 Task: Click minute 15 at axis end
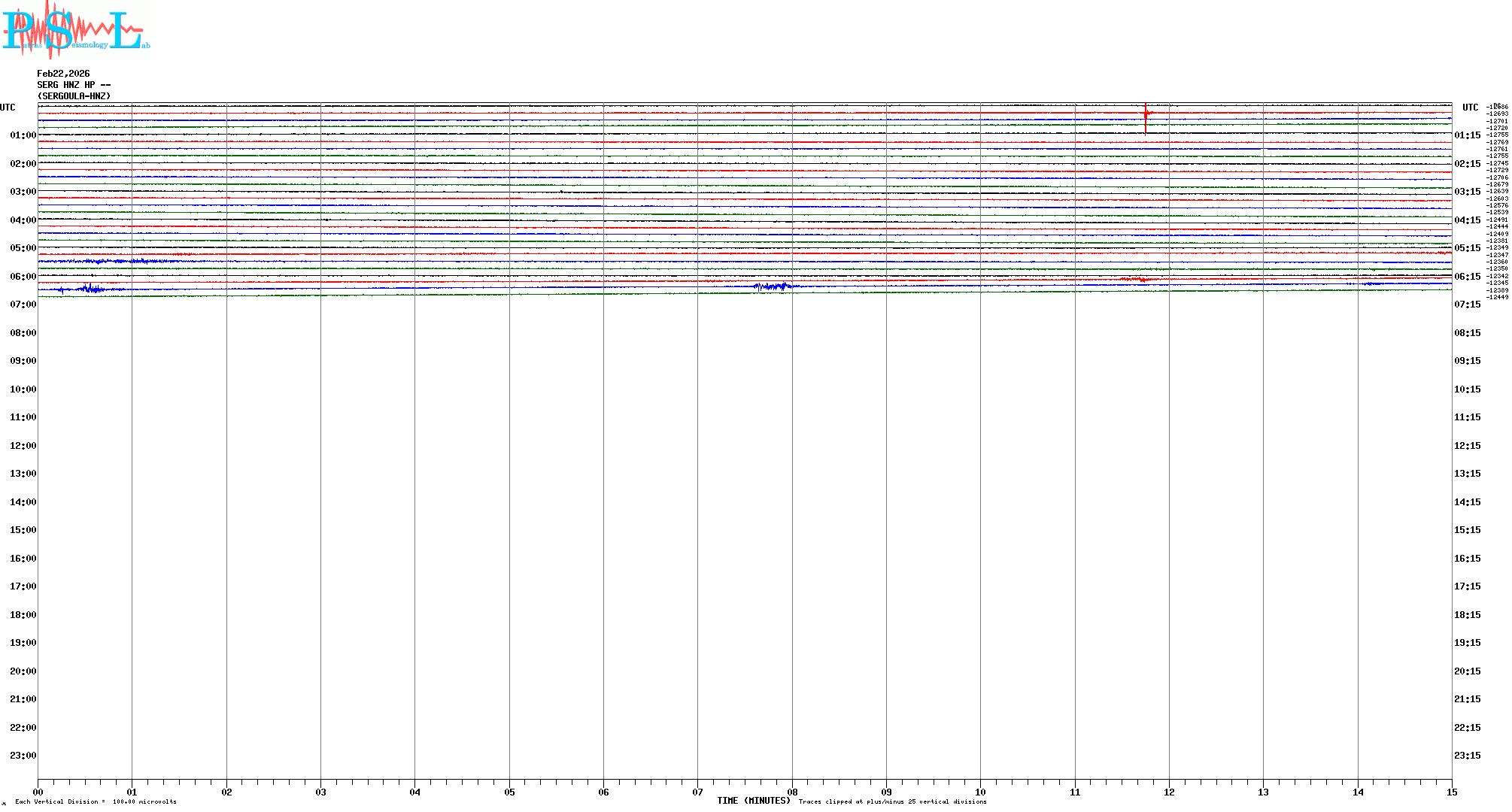pyautogui.click(x=1451, y=792)
